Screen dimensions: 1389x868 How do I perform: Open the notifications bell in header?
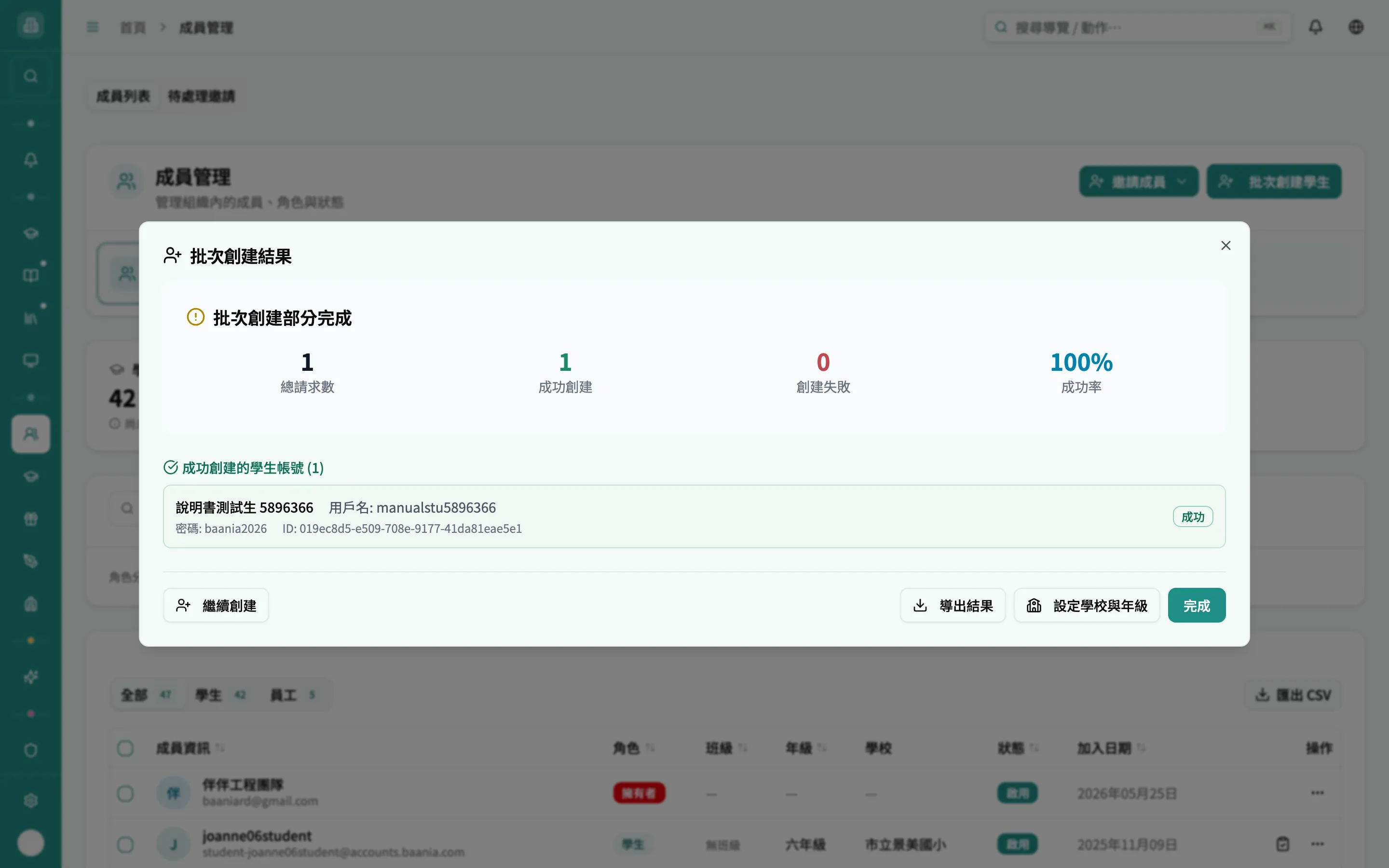(1315, 27)
